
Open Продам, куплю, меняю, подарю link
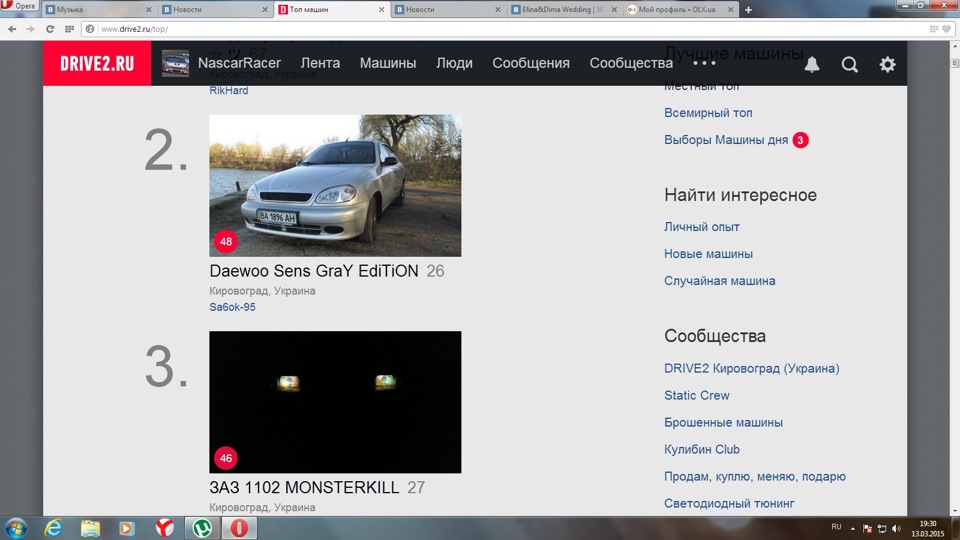(755, 476)
